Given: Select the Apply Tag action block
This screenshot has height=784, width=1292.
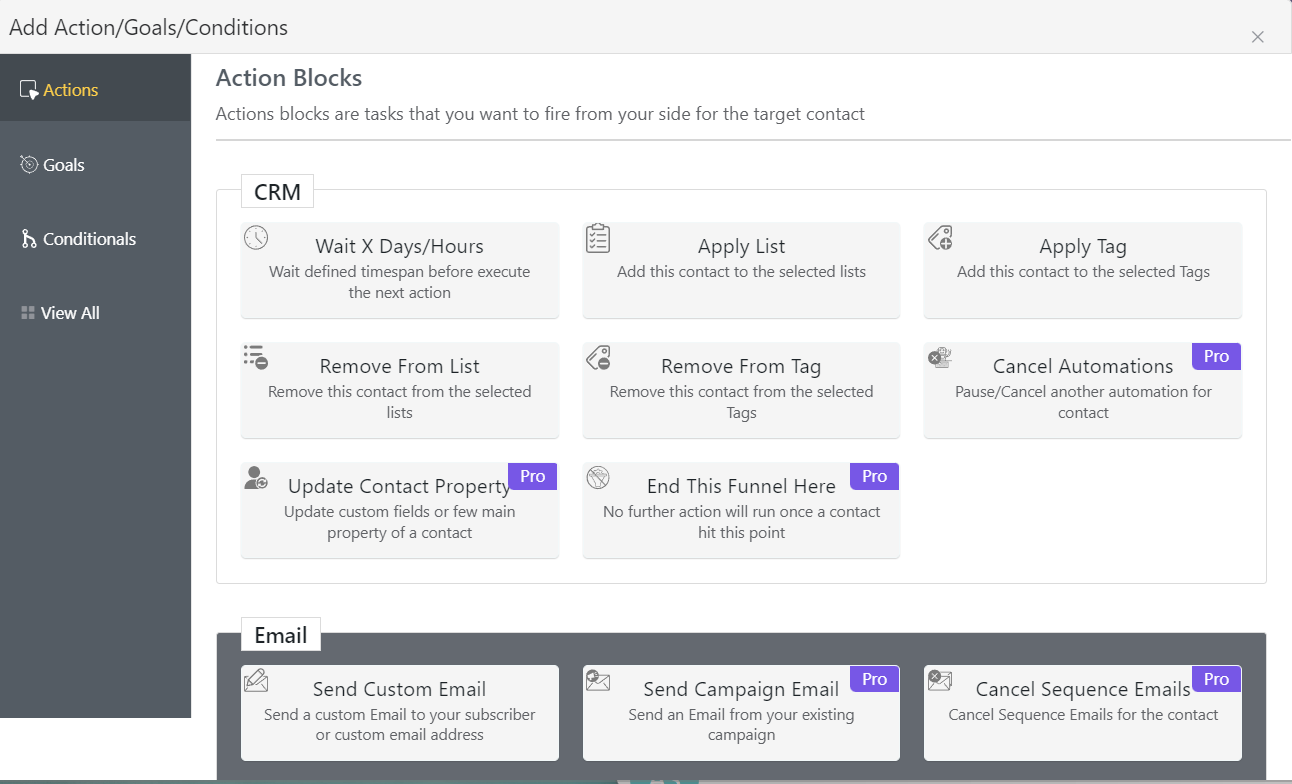Looking at the screenshot, I should [x=1083, y=270].
